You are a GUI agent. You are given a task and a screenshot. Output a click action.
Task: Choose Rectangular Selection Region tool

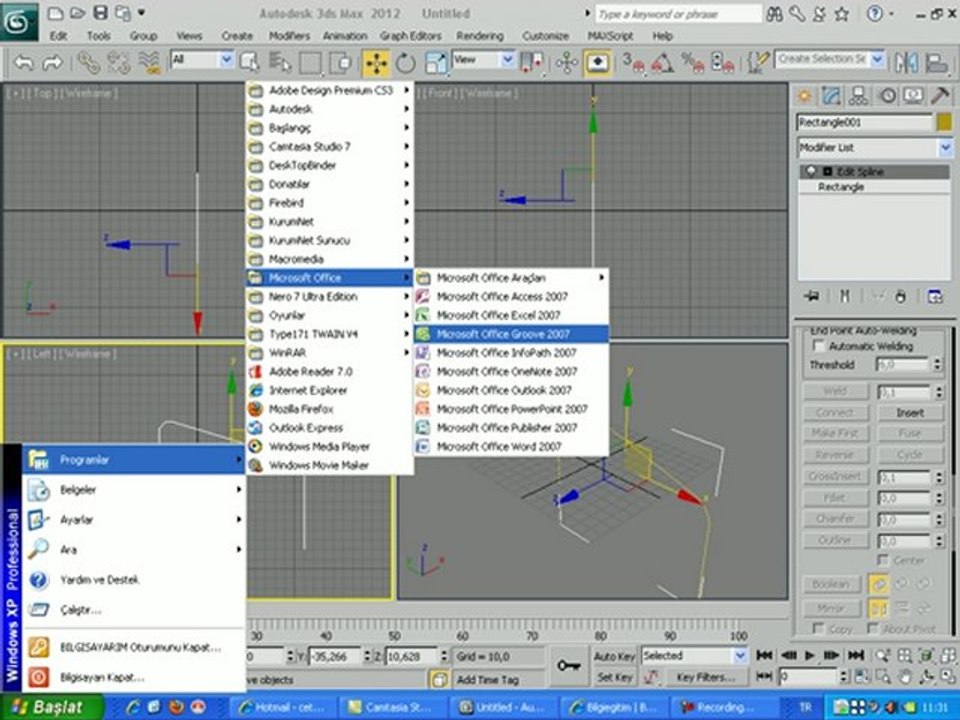[x=310, y=62]
